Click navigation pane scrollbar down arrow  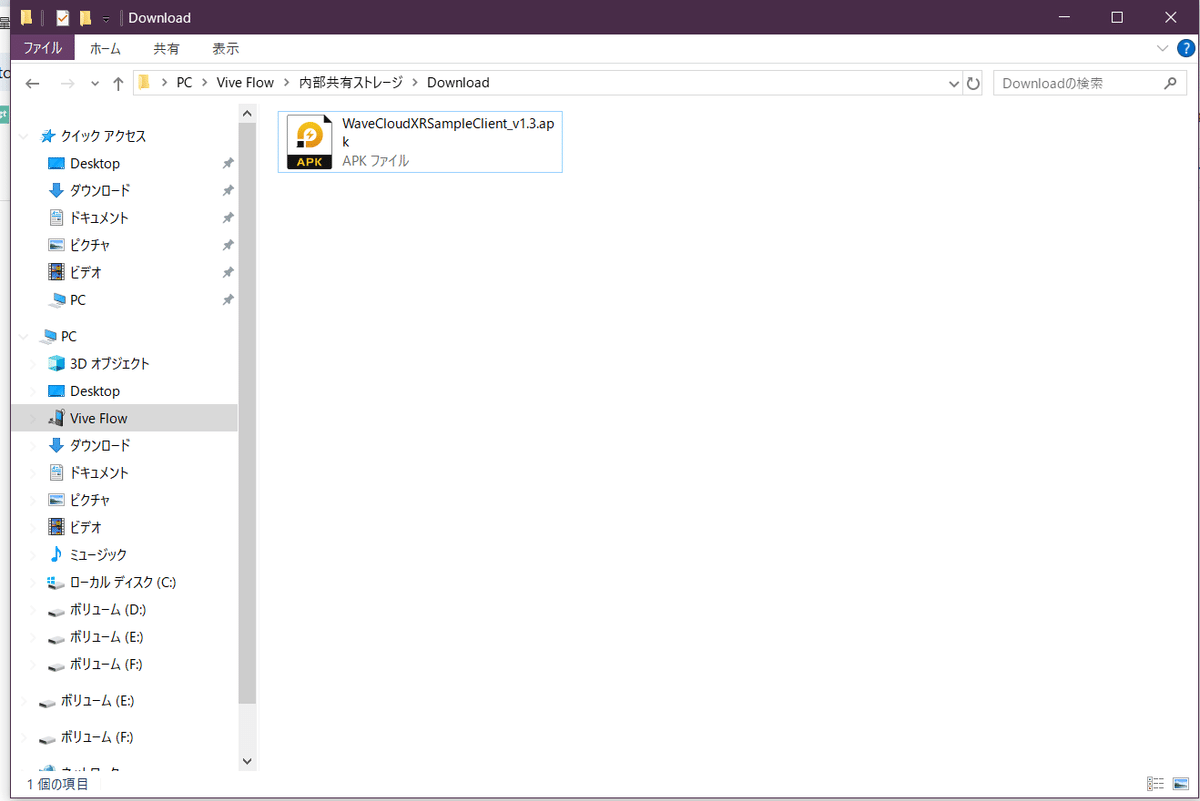point(248,762)
